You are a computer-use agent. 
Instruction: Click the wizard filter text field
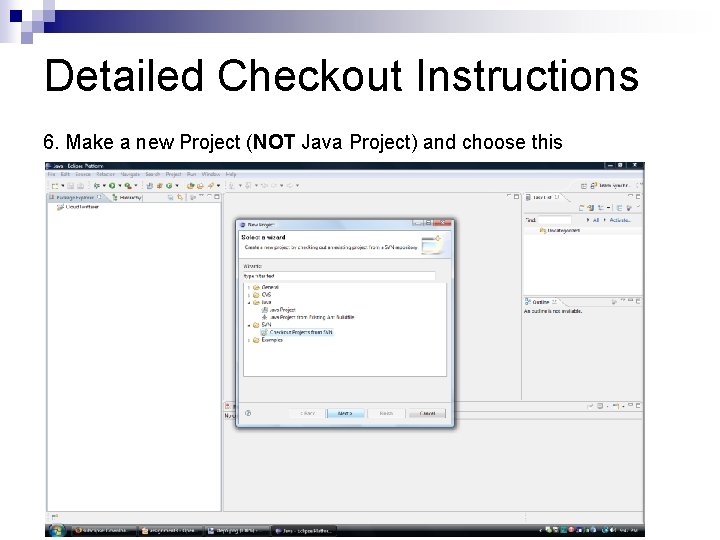[x=339, y=276]
